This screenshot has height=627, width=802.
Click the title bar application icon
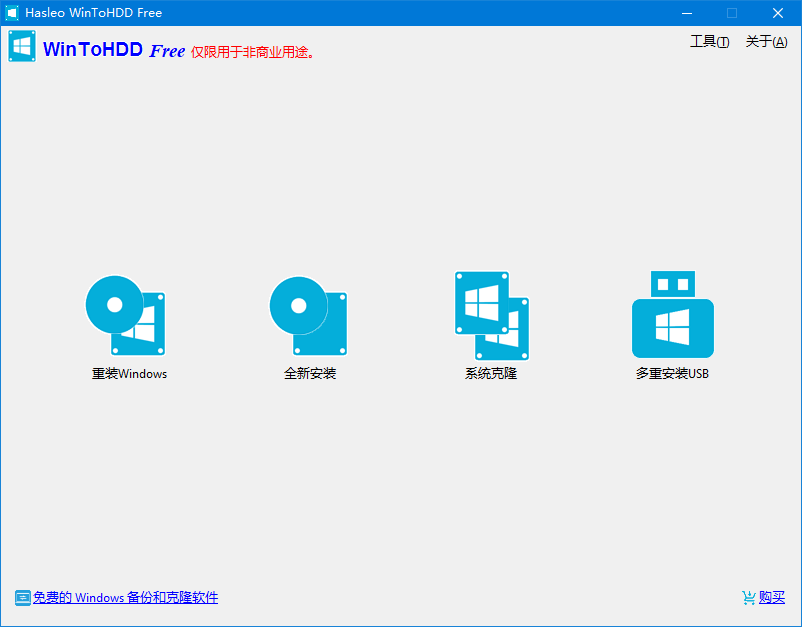coord(12,12)
